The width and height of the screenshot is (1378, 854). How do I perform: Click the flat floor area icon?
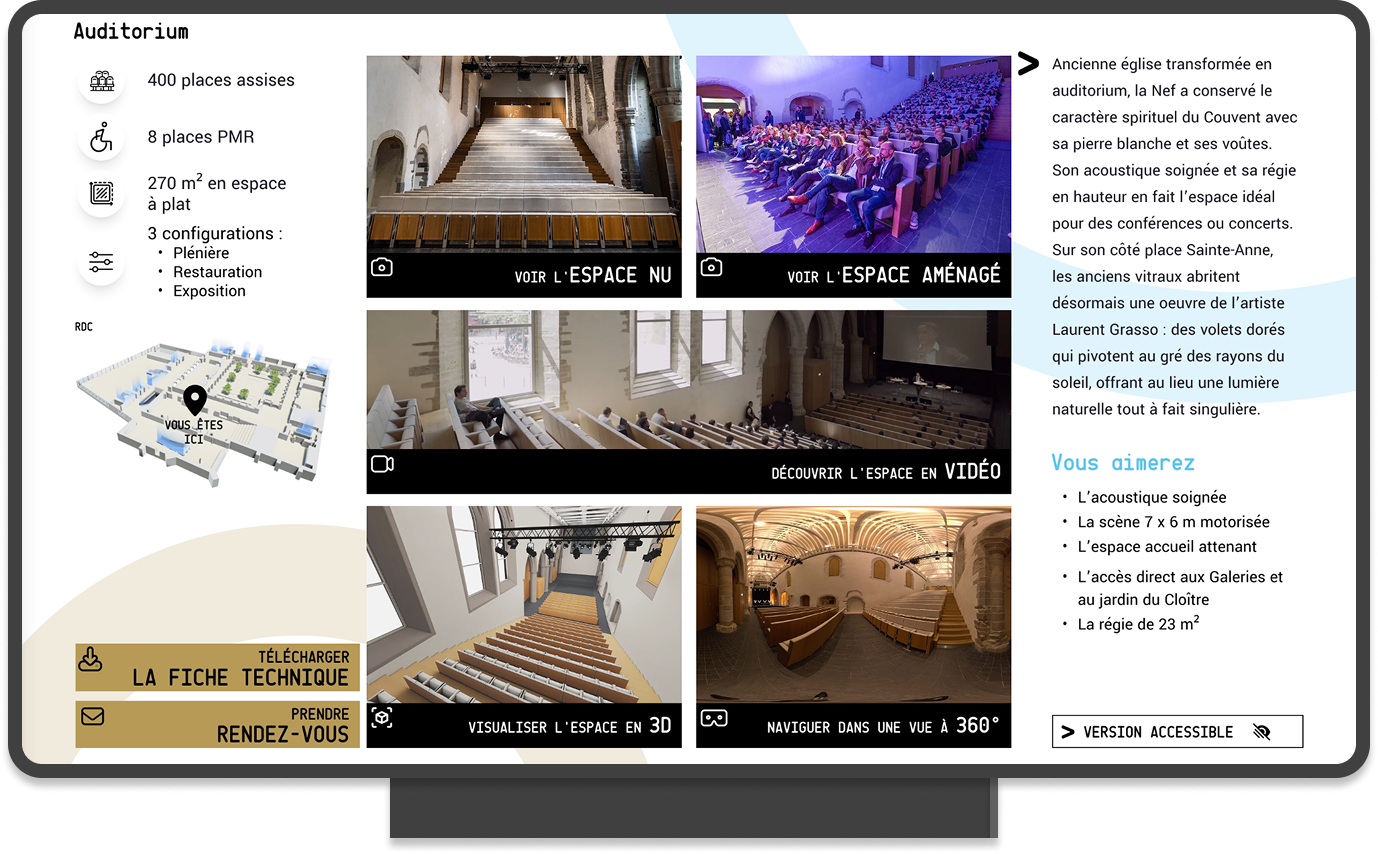click(101, 194)
